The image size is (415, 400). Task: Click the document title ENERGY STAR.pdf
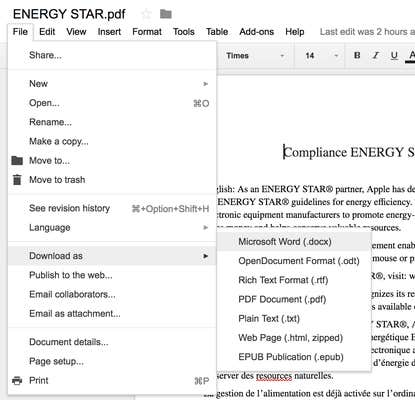pyautogui.click(x=69, y=14)
